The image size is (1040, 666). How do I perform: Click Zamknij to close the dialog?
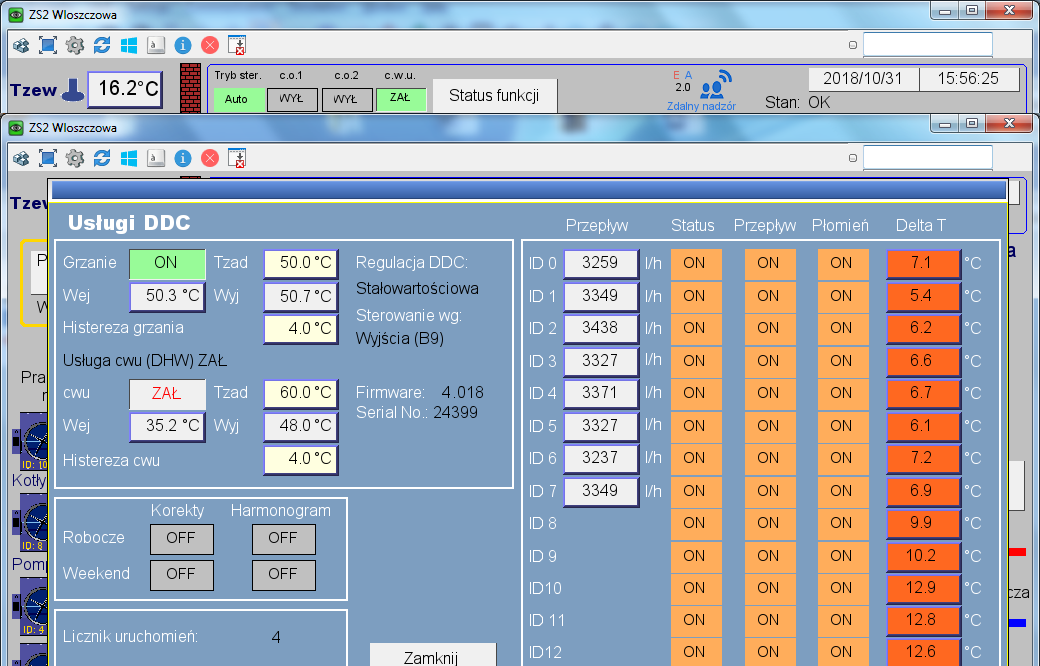click(x=432, y=655)
